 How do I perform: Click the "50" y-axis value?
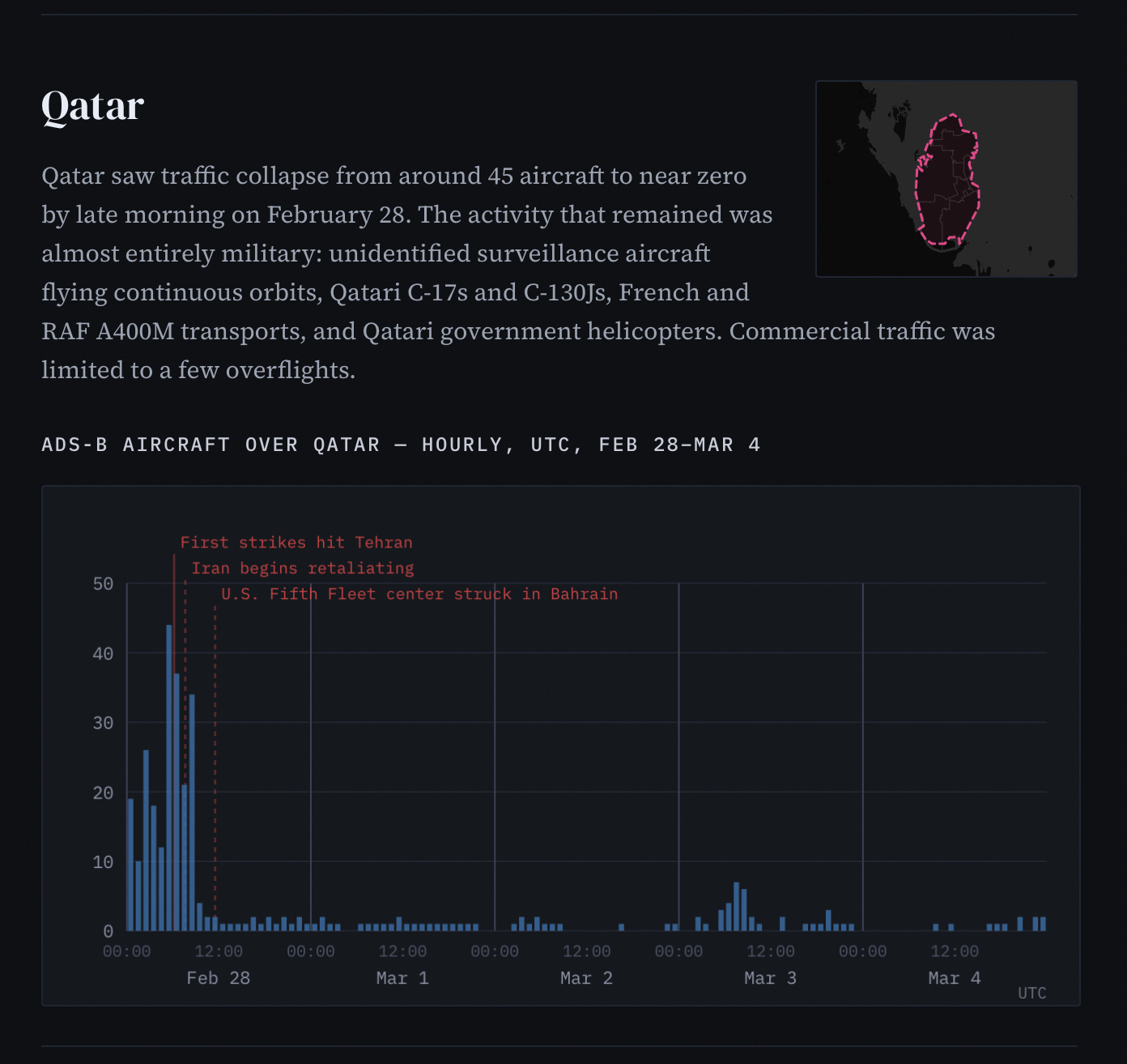point(103,584)
